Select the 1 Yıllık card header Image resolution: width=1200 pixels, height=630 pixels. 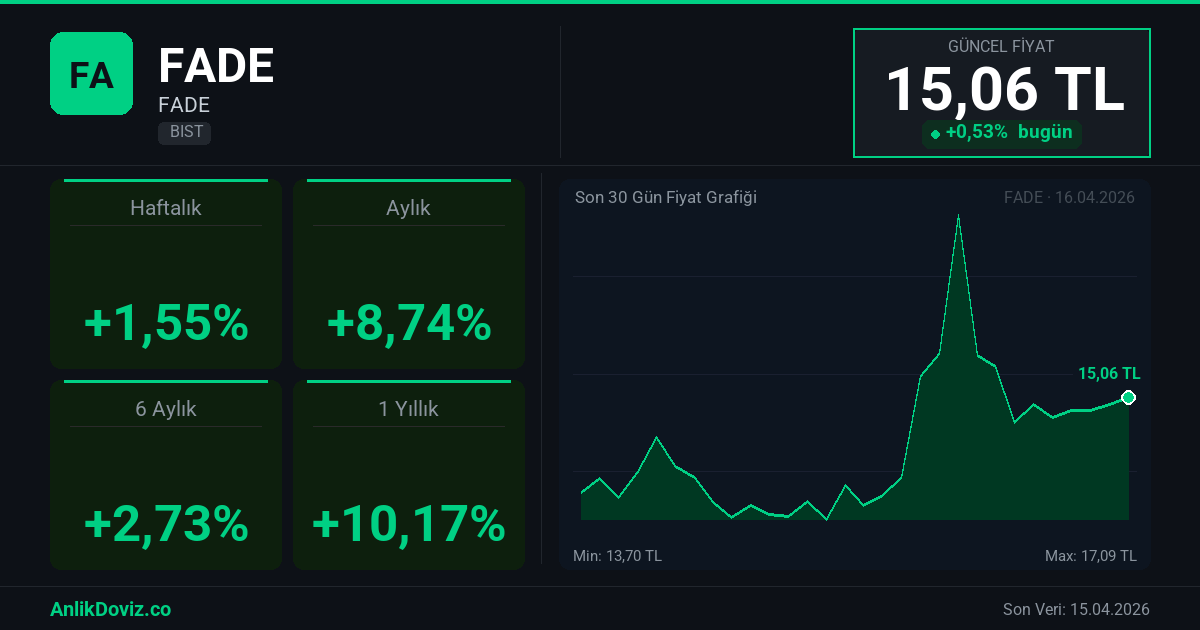(408, 408)
